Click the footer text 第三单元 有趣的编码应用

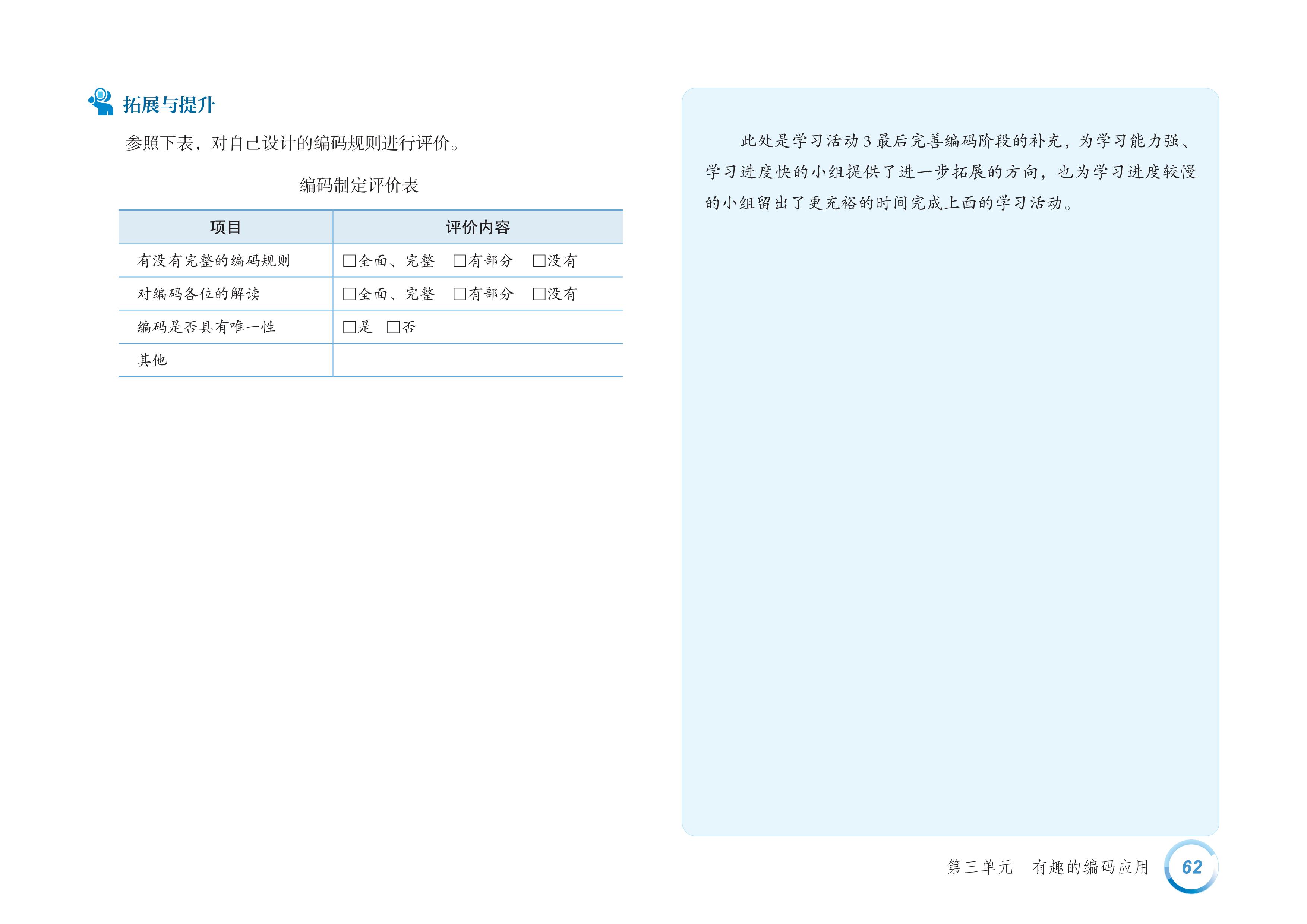tap(1047, 867)
